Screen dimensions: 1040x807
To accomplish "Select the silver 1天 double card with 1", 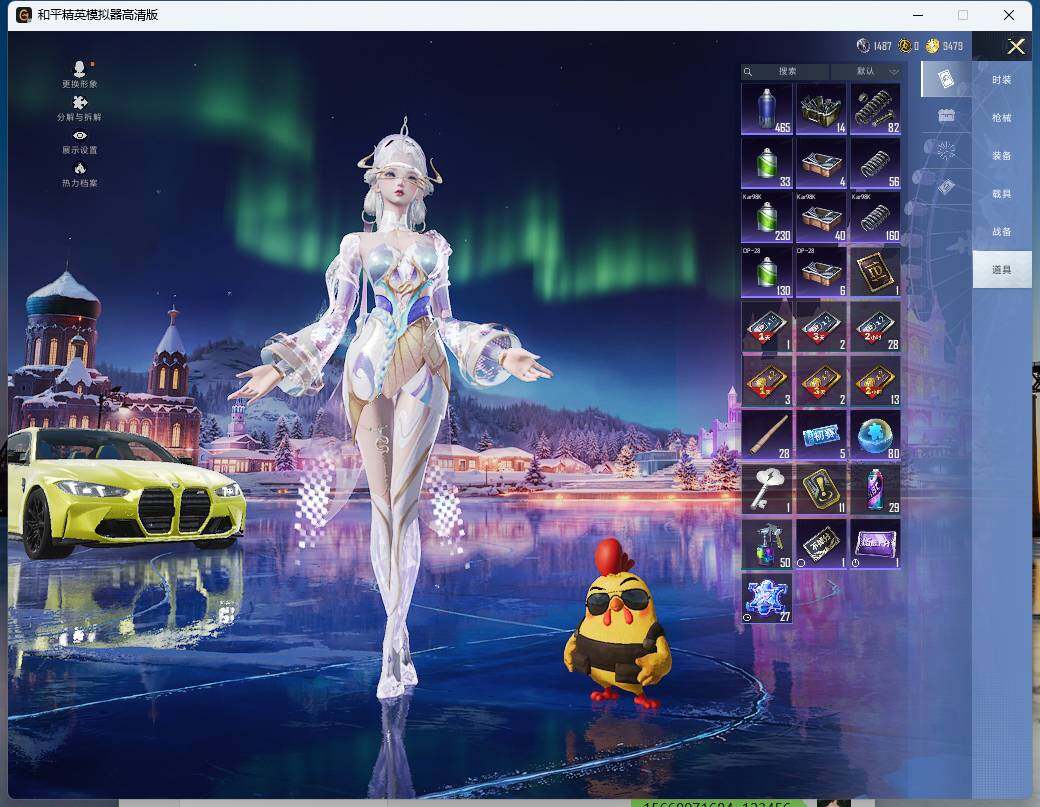I will (x=767, y=326).
